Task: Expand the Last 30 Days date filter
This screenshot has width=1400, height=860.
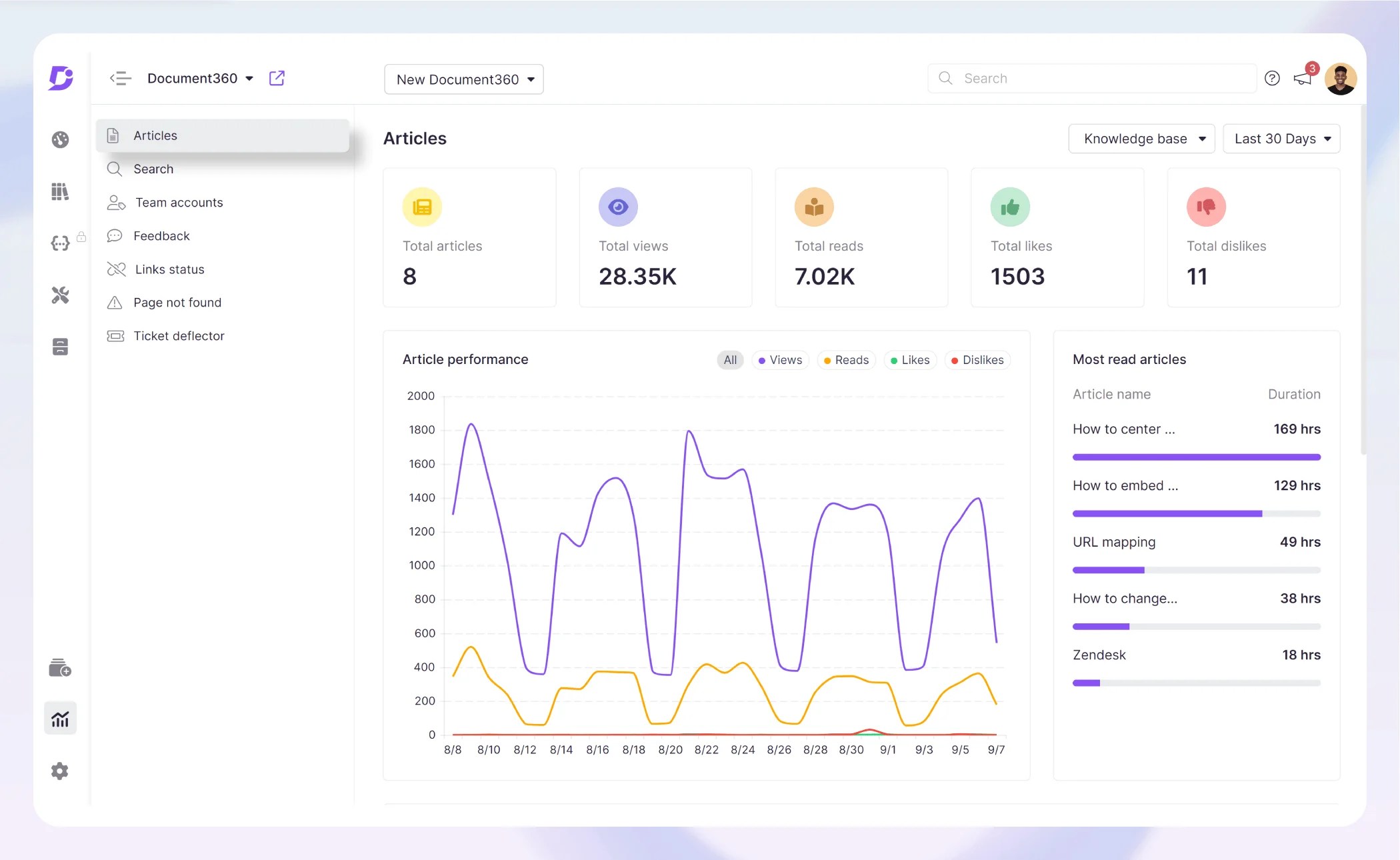Action: coord(1281,139)
